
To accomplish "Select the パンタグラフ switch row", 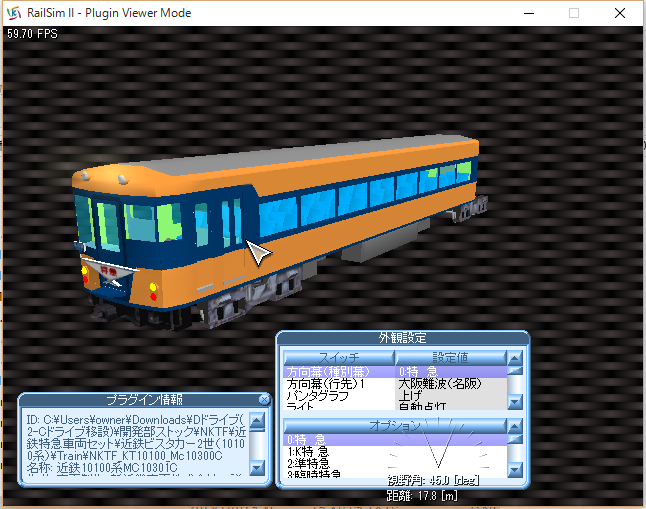I will [339, 395].
